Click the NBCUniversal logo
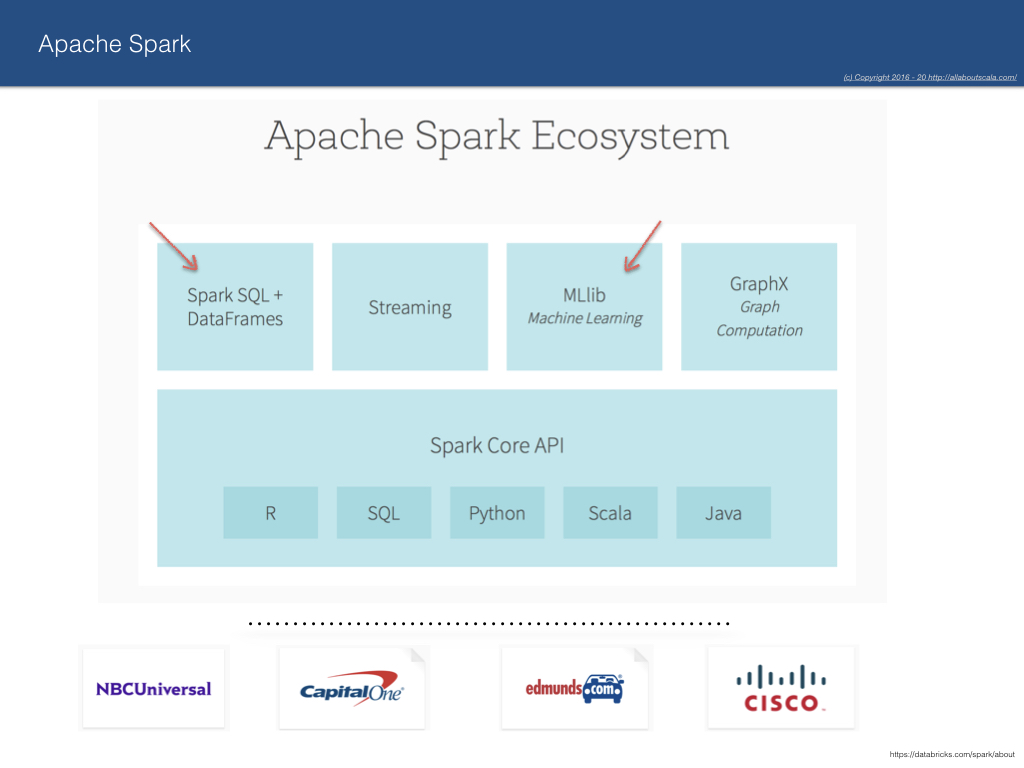This screenshot has width=1024, height=768. [153, 688]
